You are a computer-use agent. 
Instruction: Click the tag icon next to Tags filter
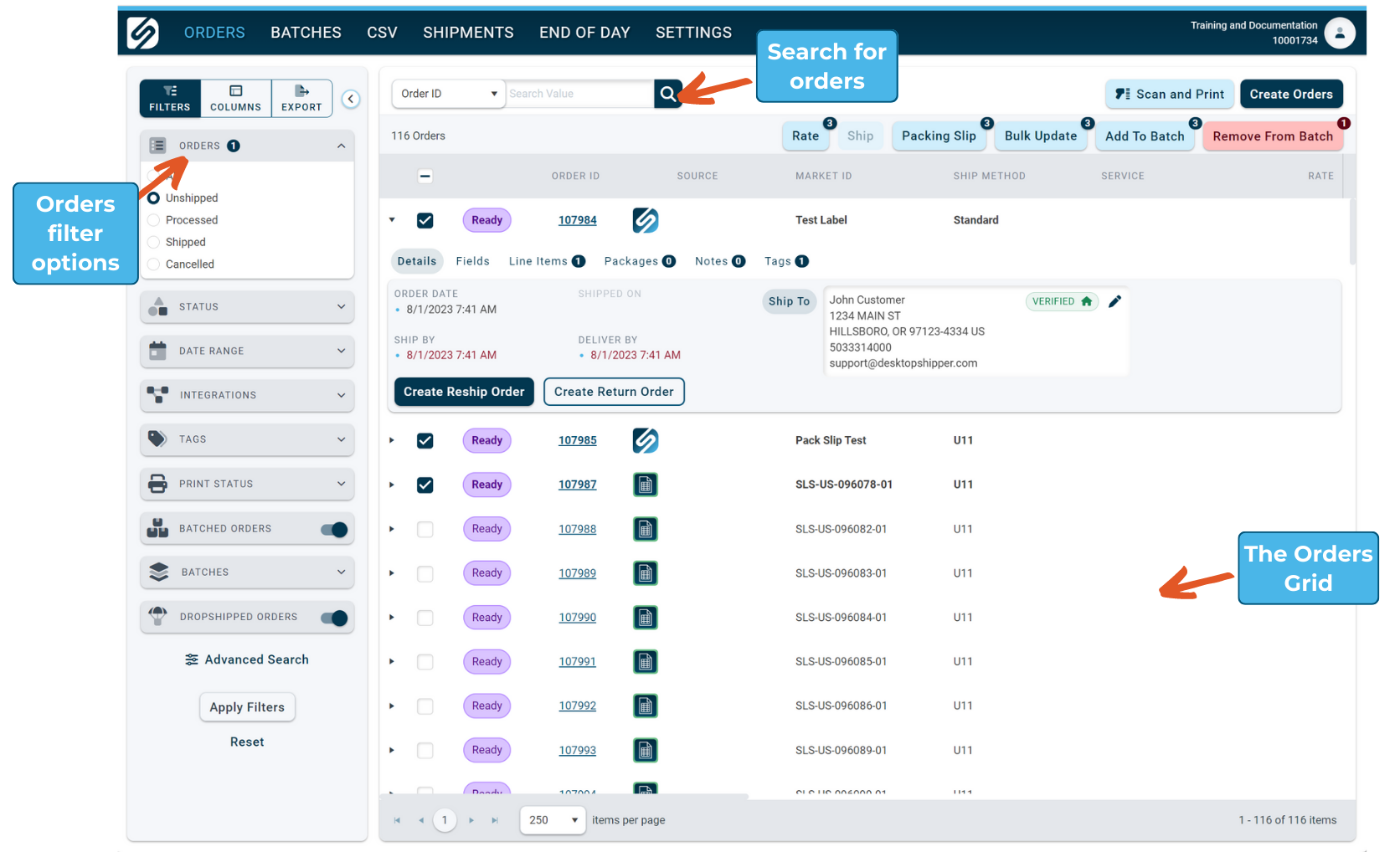[158, 439]
